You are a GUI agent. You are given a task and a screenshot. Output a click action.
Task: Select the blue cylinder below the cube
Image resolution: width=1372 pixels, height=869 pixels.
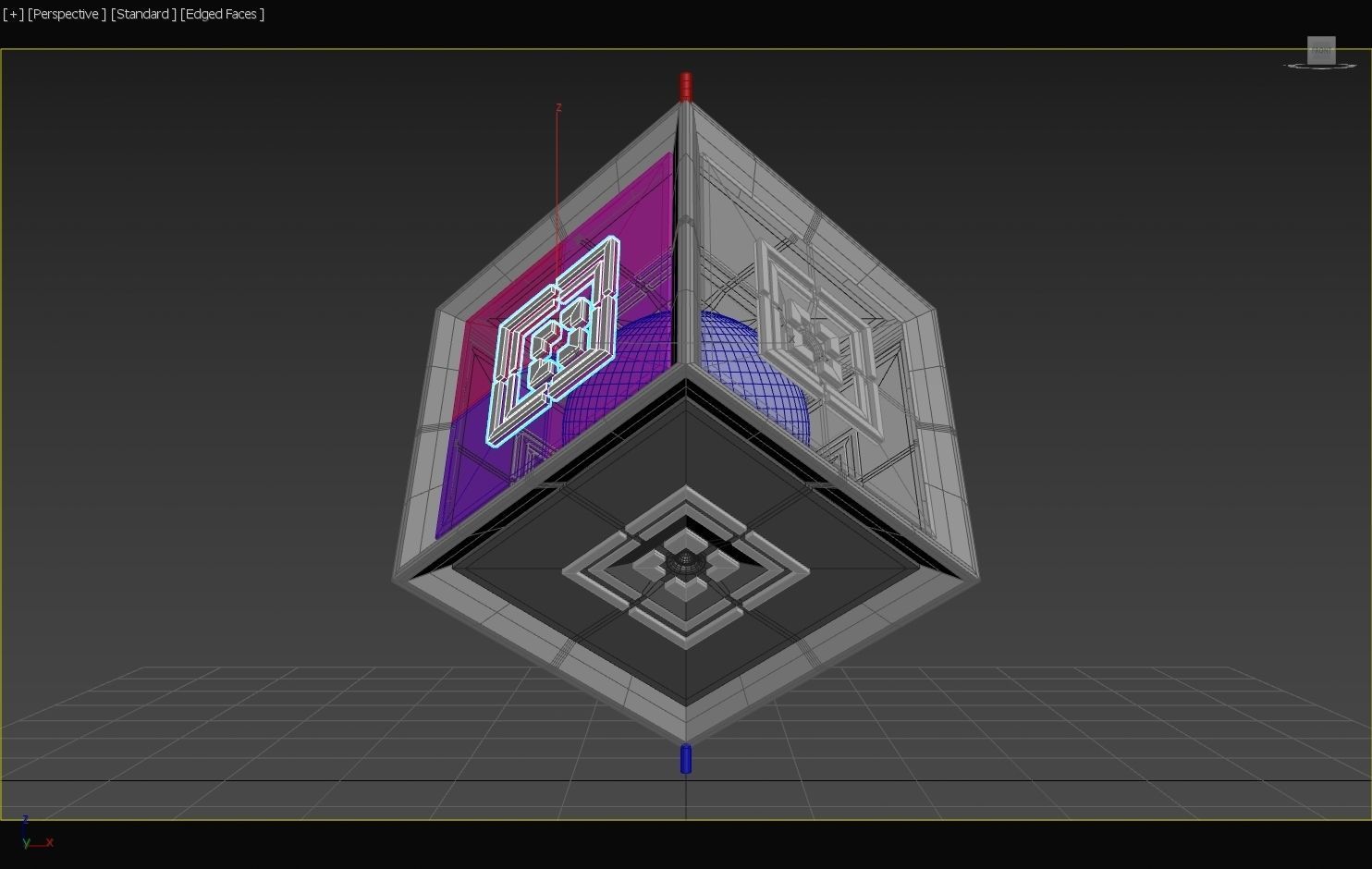click(x=686, y=759)
